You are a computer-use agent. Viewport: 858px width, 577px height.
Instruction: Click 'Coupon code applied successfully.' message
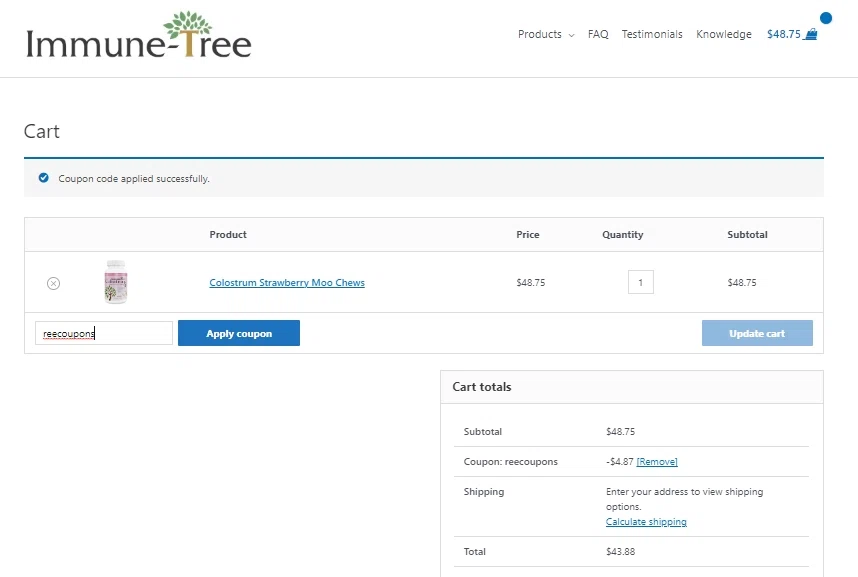[134, 178]
